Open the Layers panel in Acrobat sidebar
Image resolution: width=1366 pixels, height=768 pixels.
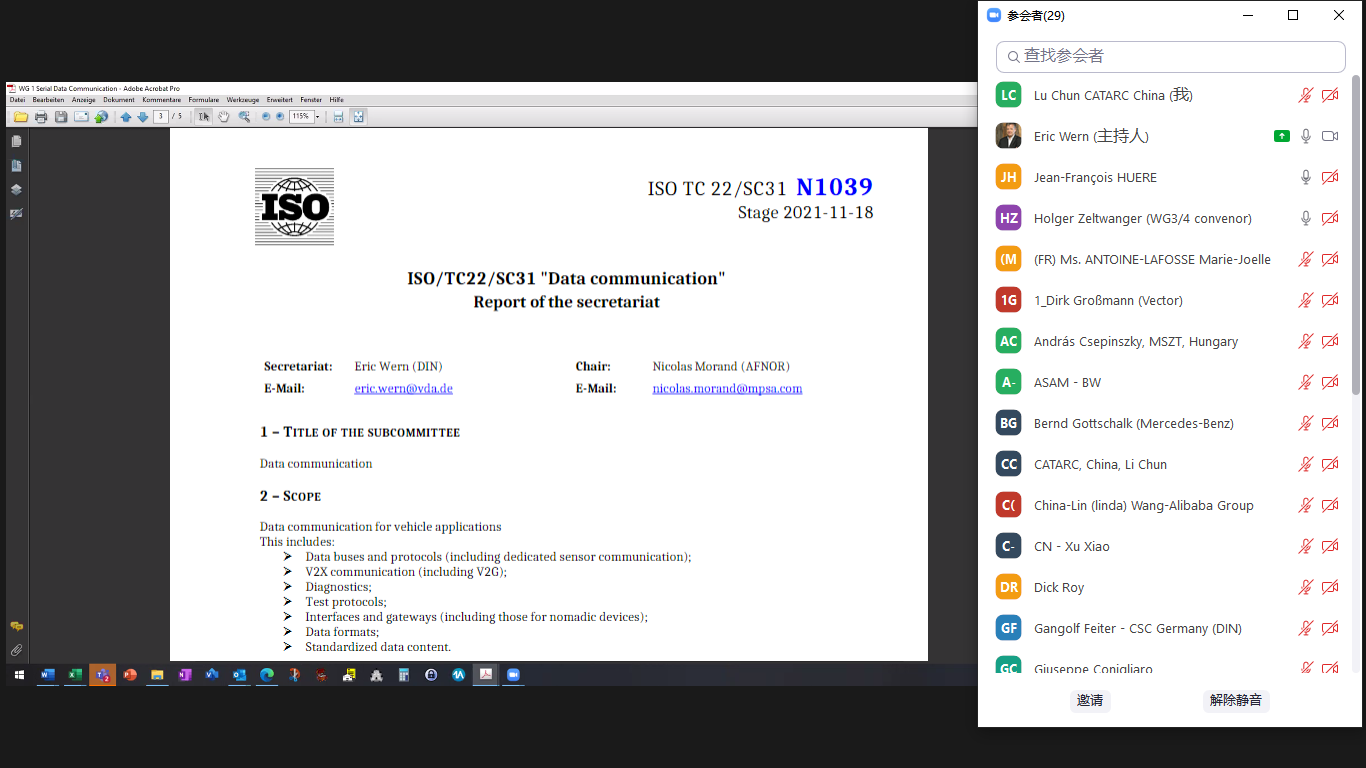click(x=16, y=189)
